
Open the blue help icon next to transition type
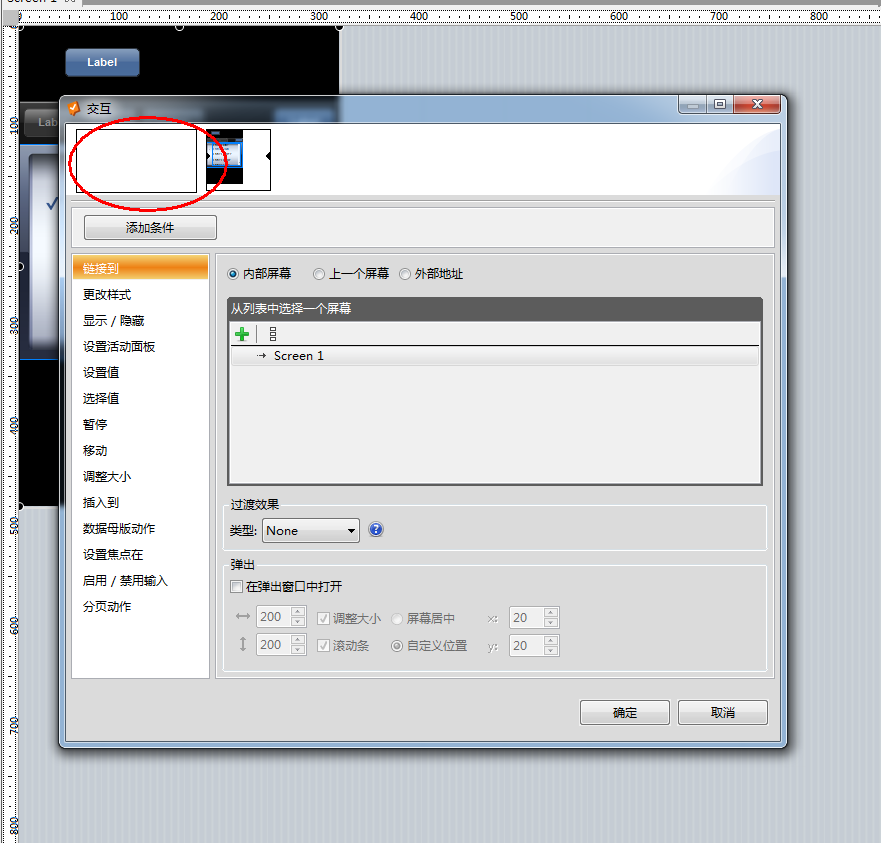tap(376, 530)
